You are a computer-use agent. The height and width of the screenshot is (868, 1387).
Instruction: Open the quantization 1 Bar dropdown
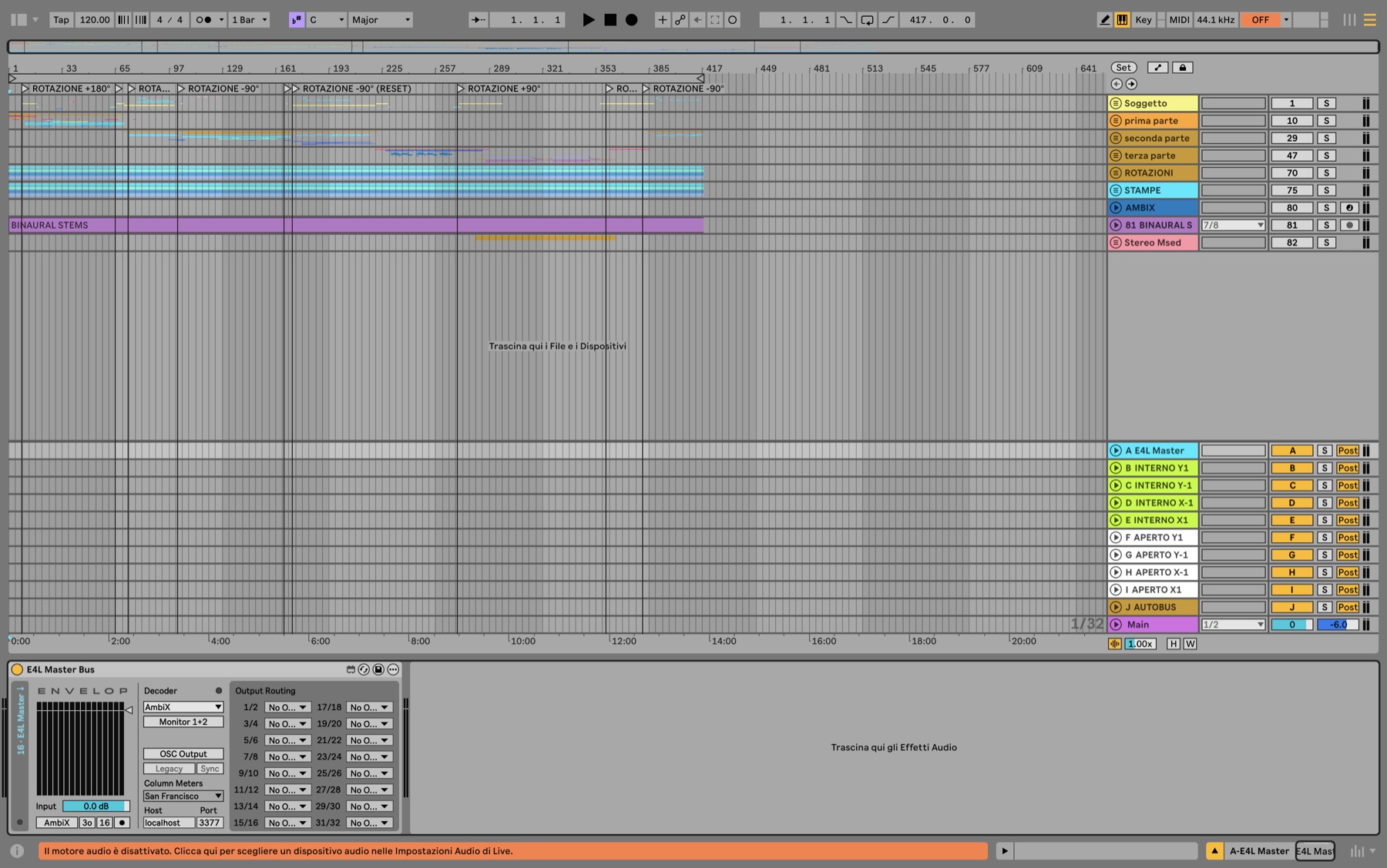tap(250, 20)
